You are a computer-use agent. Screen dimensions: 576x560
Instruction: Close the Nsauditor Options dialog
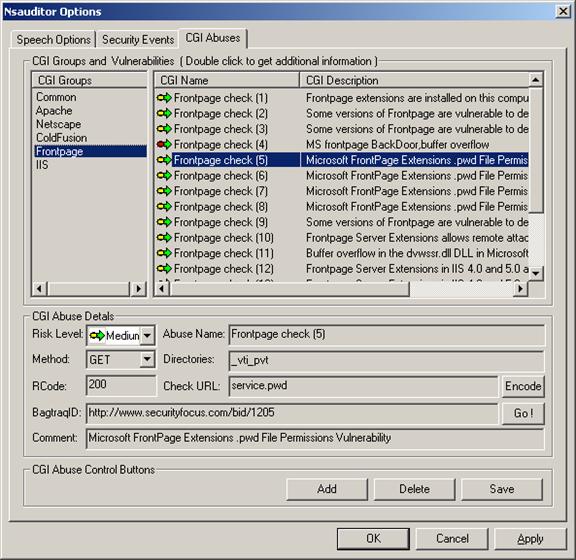click(x=562, y=11)
